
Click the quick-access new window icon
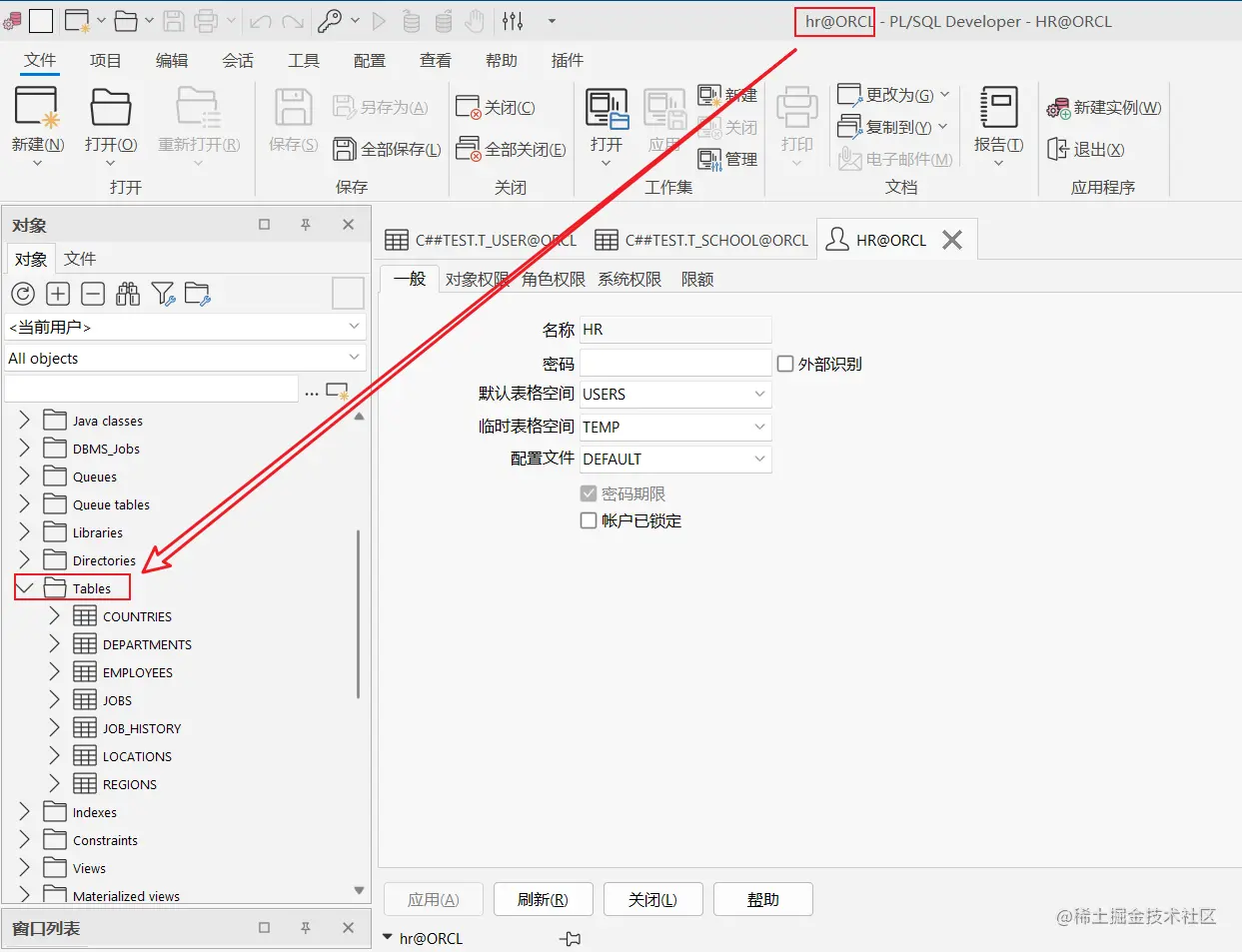77,20
